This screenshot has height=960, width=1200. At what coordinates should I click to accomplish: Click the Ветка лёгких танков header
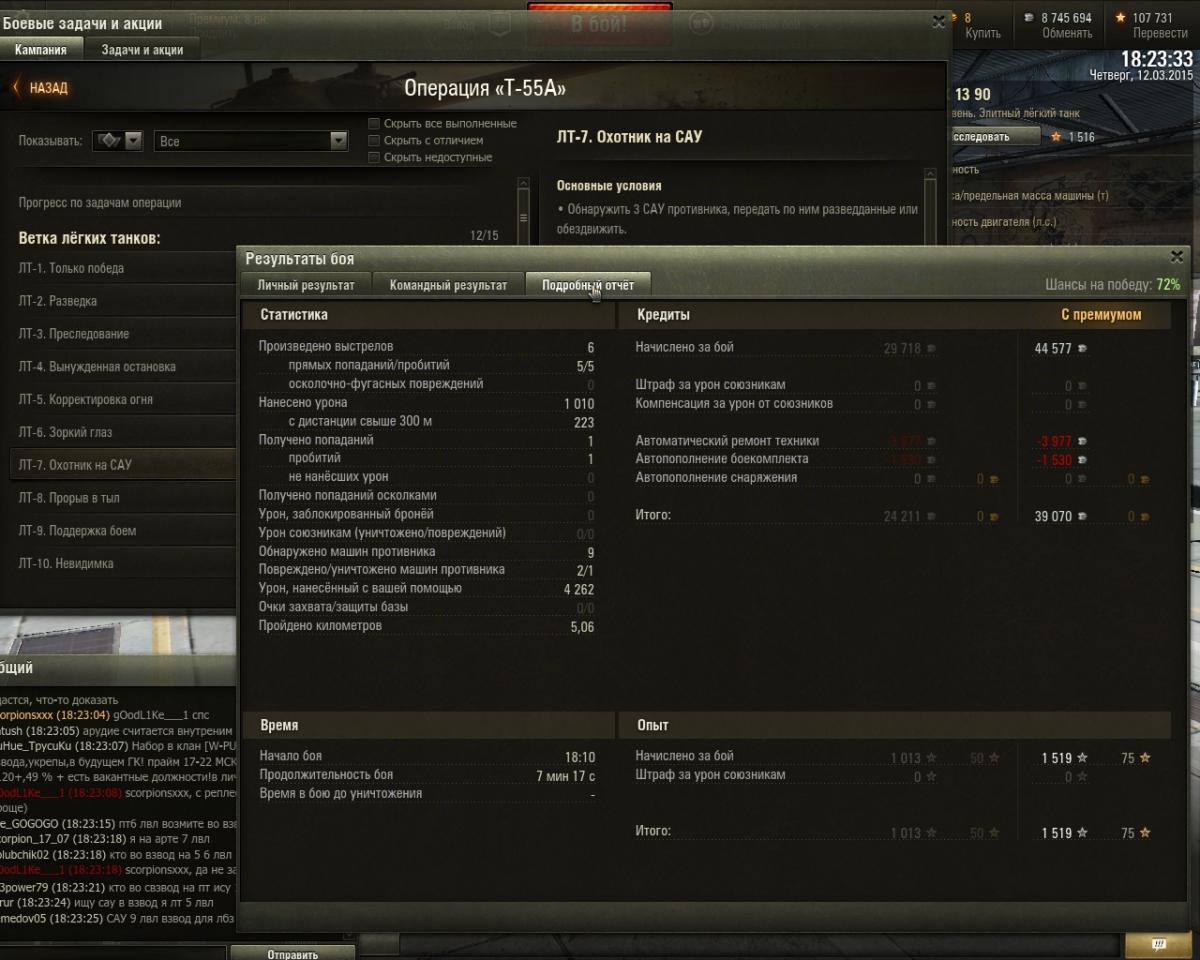[90, 239]
